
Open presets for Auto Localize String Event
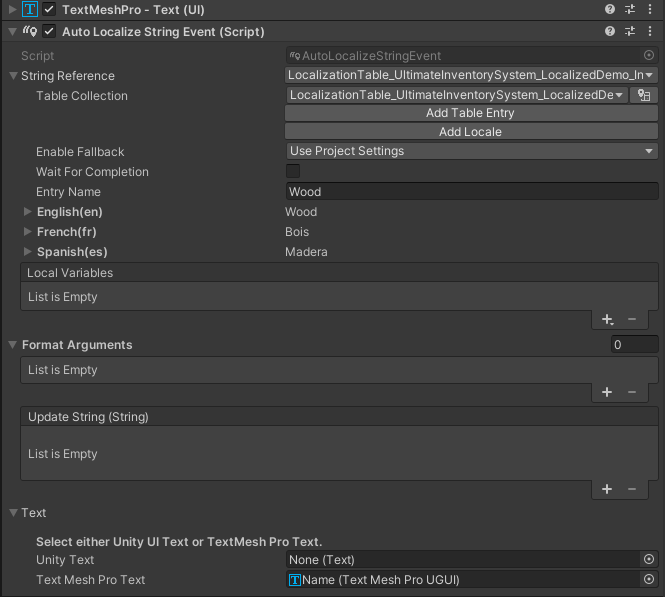630,31
